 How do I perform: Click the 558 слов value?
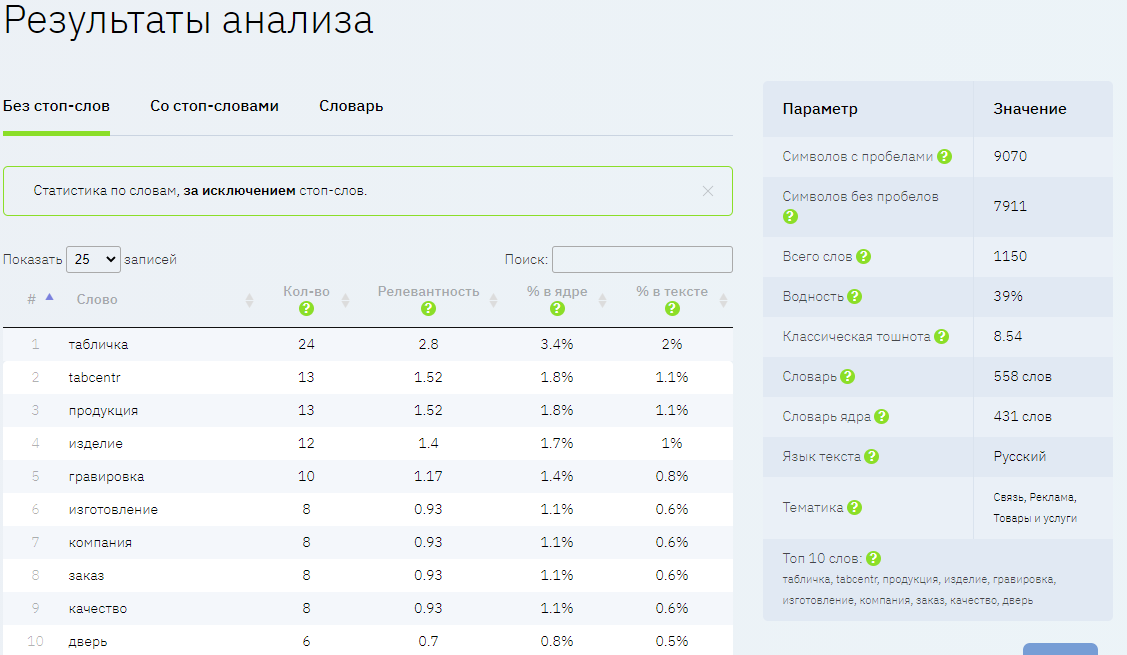click(1022, 376)
